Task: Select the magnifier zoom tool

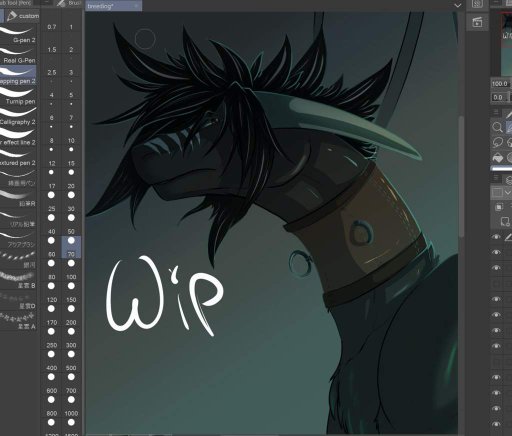Action: (x=497, y=127)
